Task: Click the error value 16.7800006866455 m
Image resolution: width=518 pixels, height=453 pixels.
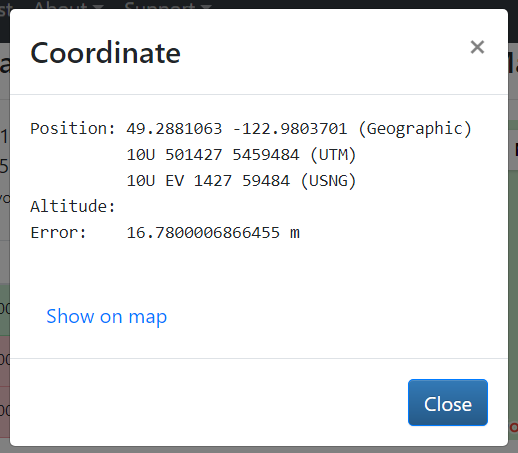Action: coord(213,233)
